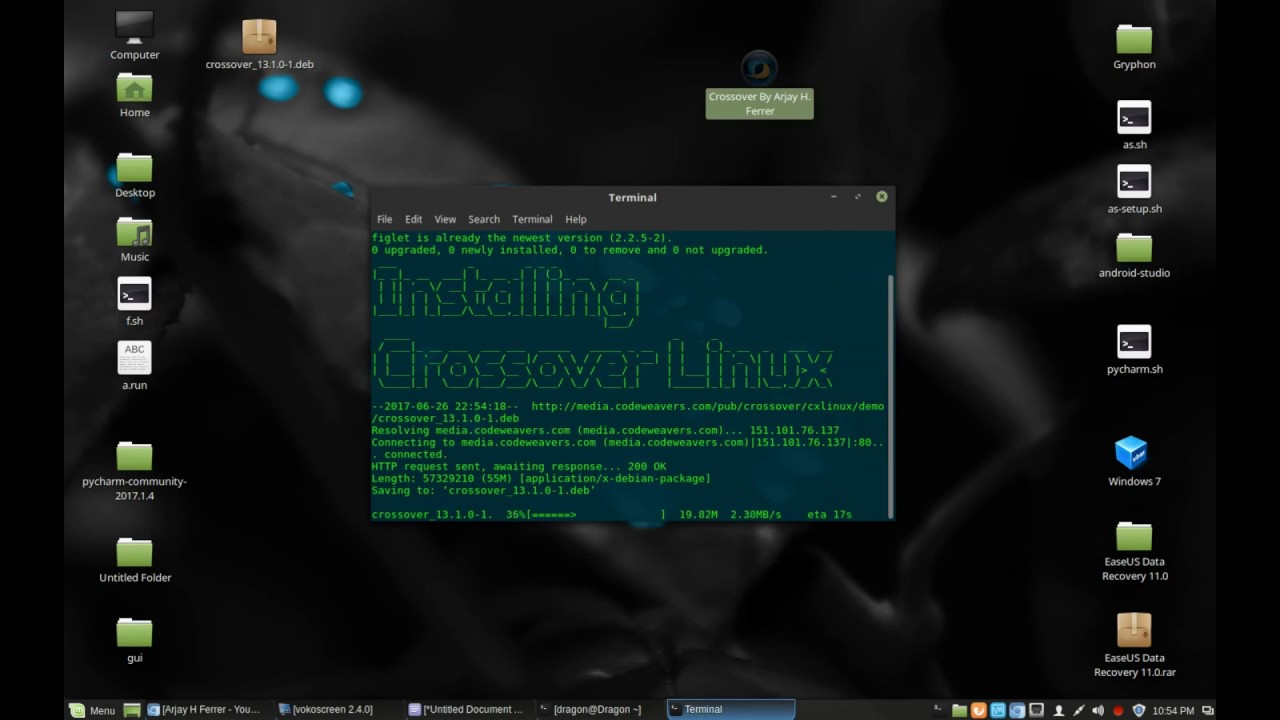1280x720 pixels.
Task: Click the Terminal window vertical scrollbar
Action: point(891,395)
